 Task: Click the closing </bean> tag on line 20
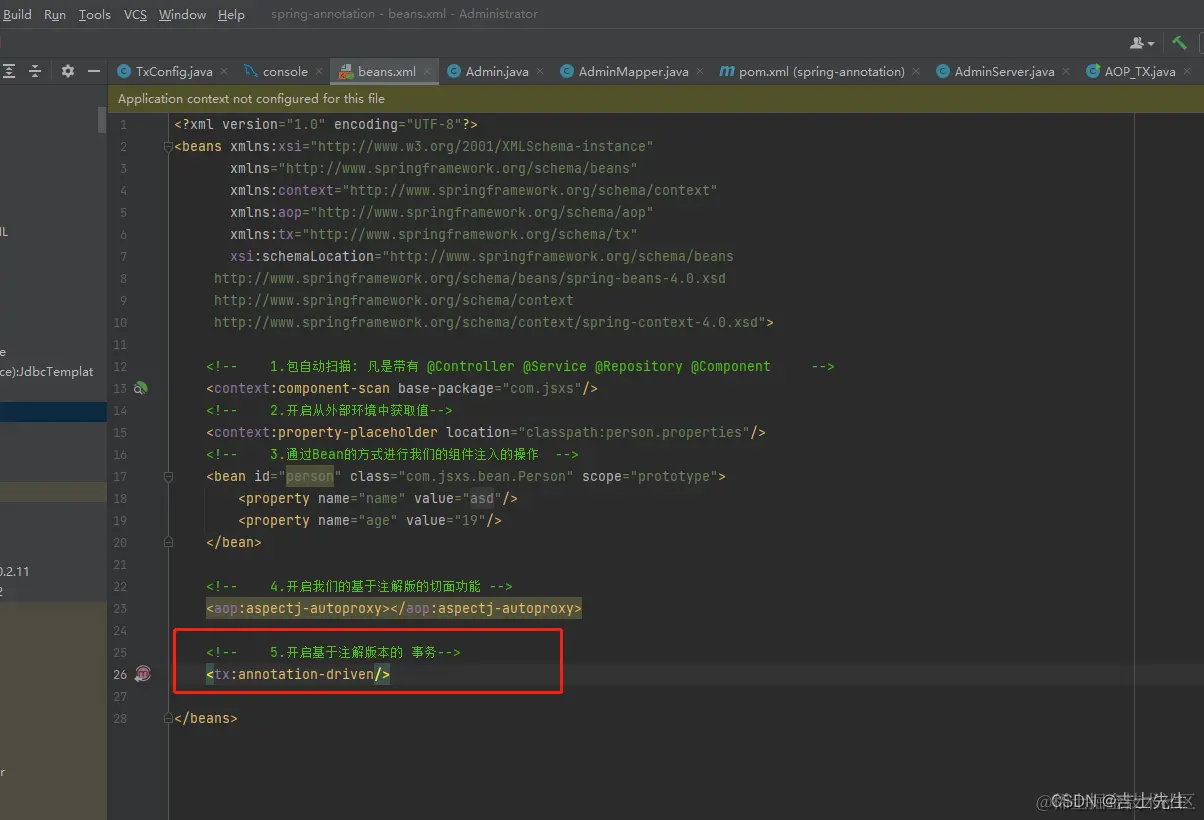click(x=234, y=542)
